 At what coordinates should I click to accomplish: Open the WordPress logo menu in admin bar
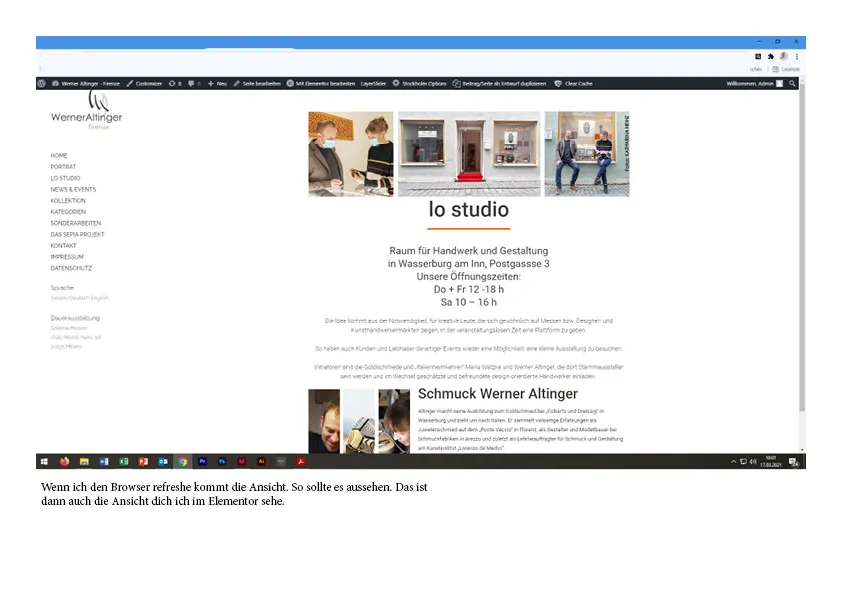42,83
